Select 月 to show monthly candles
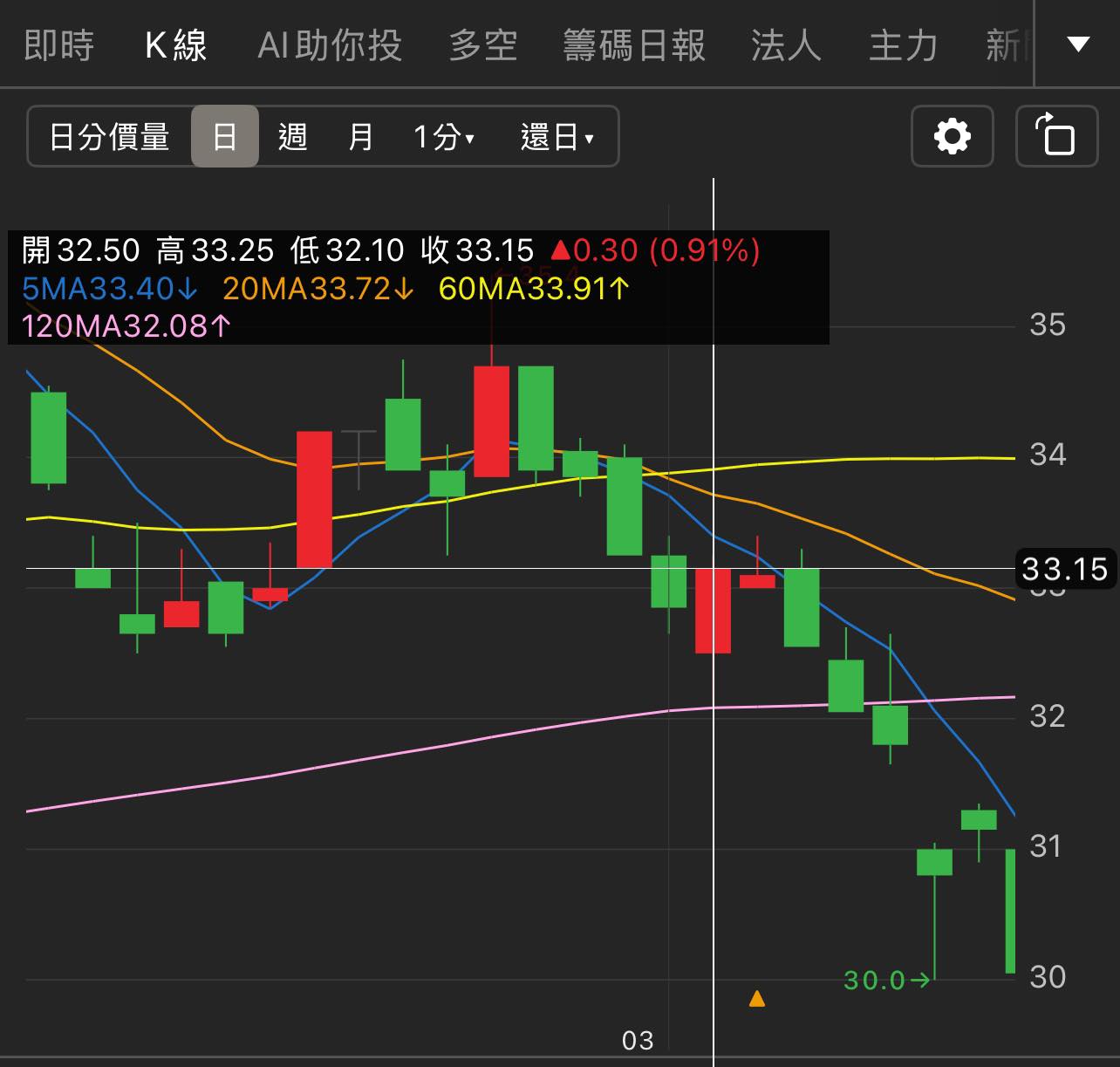Viewport: 1120px width, 1067px height. (360, 136)
